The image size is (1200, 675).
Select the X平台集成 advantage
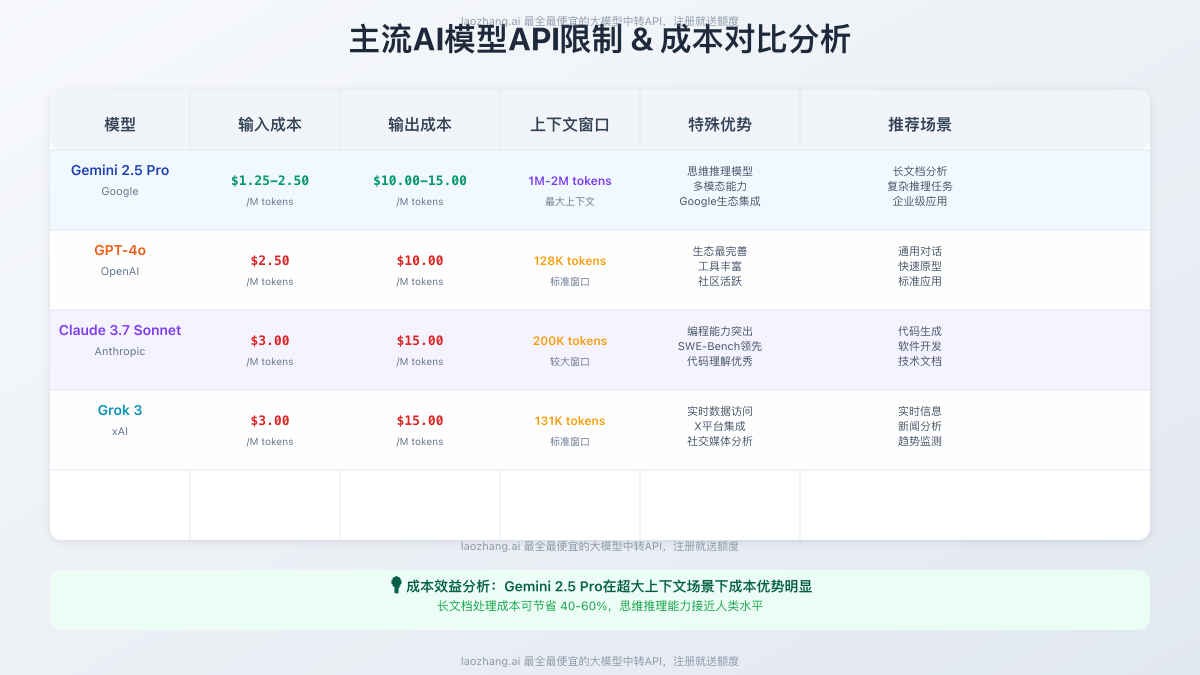click(720, 426)
